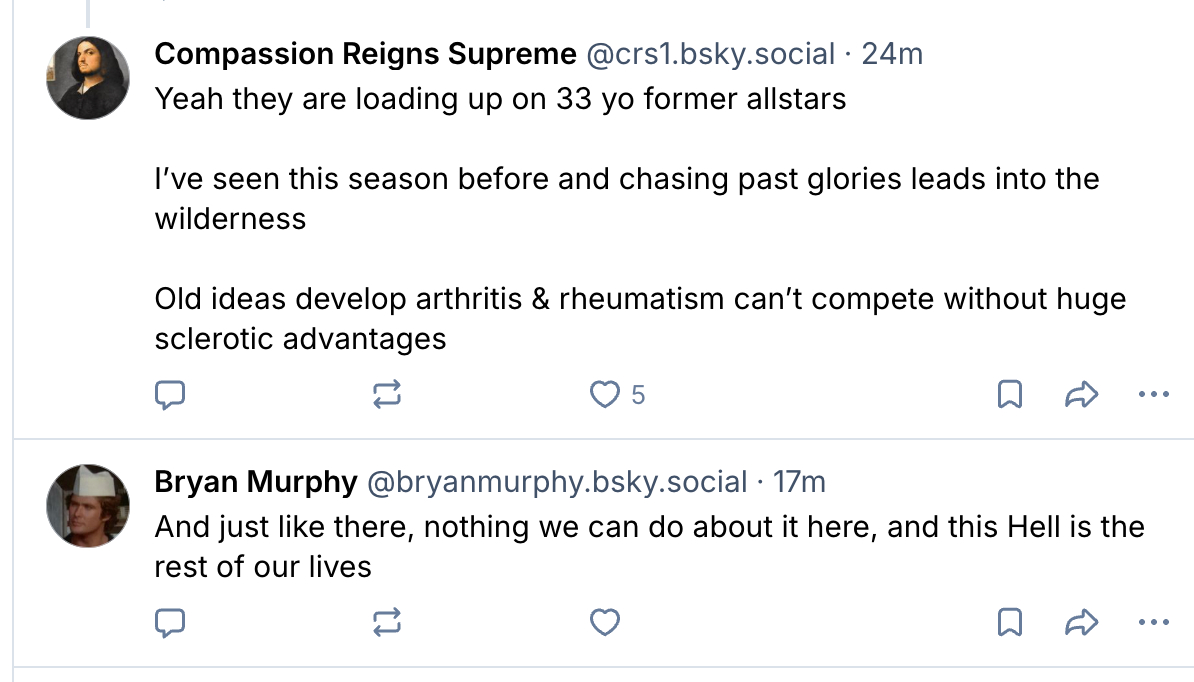Open the 17m timestamp permalink
The height and width of the screenshot is (682, 1194).
[x=800, y=482]
